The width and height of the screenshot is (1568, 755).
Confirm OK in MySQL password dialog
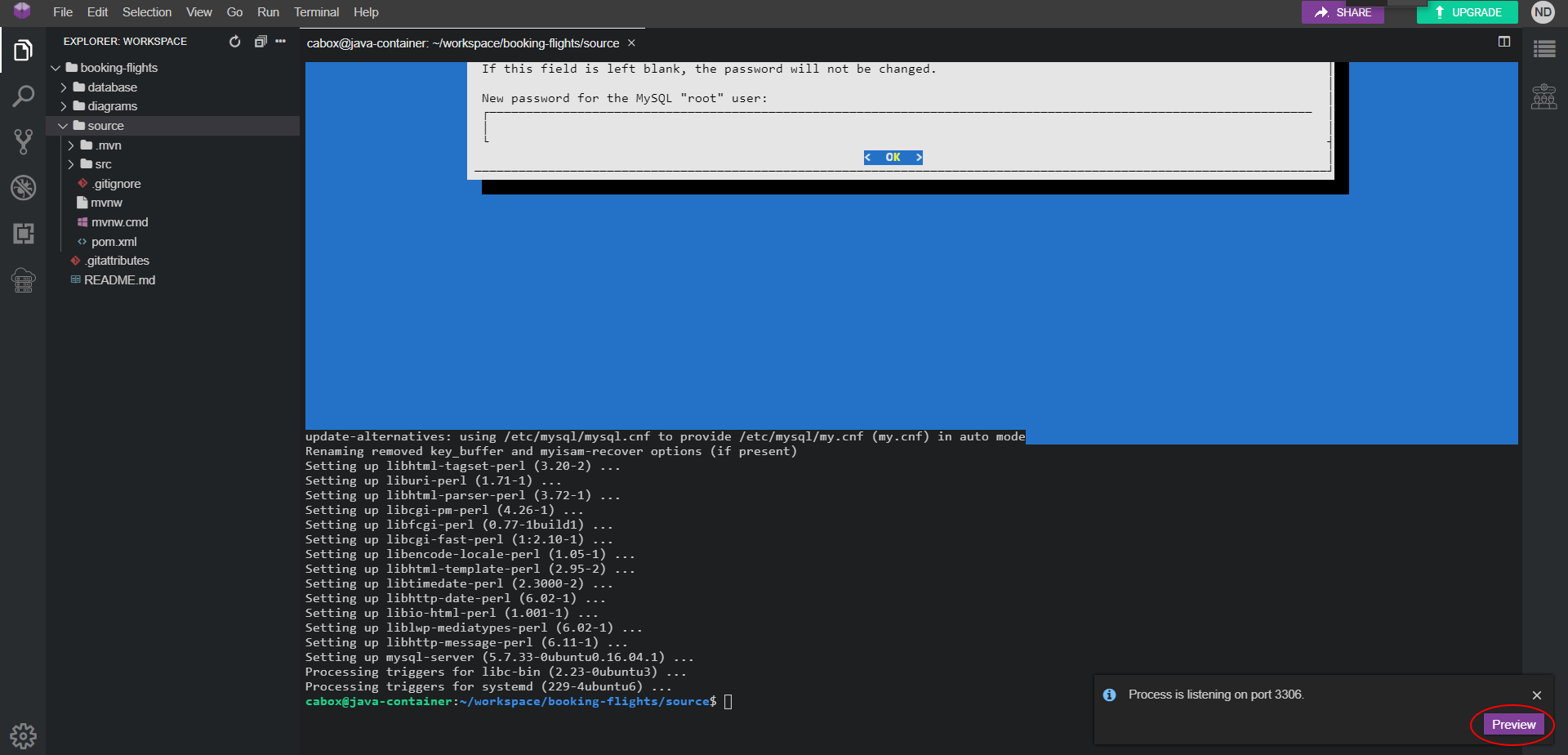[x=893, y=158]
